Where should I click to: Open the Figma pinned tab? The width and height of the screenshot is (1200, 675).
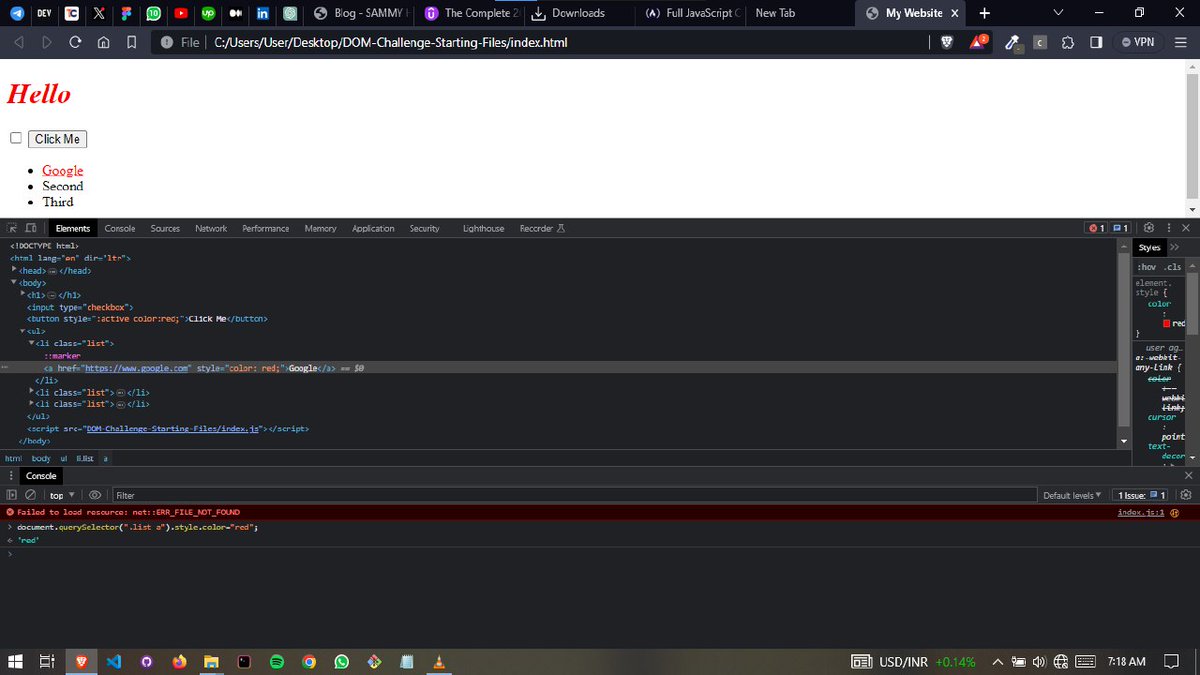[126, 13]
